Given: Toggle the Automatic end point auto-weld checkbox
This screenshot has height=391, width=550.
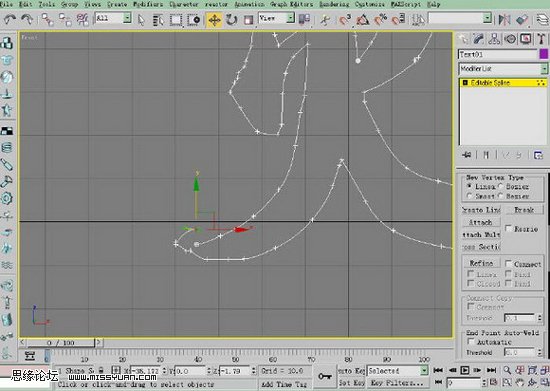Looking at the screenshot, I should [x=471, y=341].
